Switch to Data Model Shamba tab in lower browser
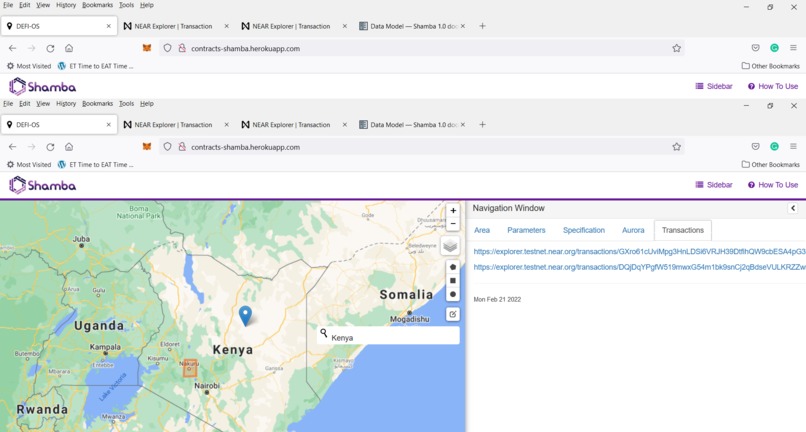 412,124
